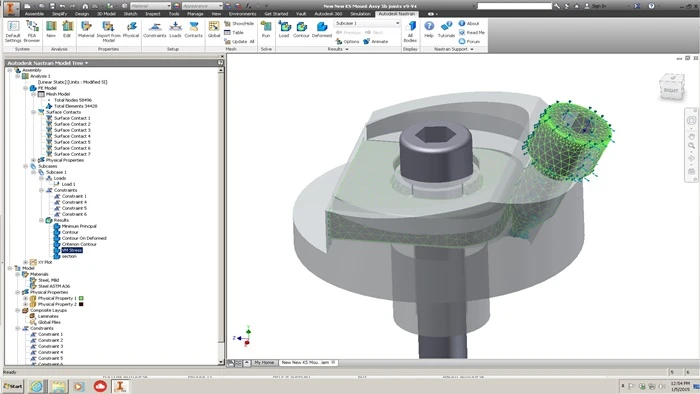Open Global mesh settings
This screenshot has height=394, width=700.
coord(214,29)
